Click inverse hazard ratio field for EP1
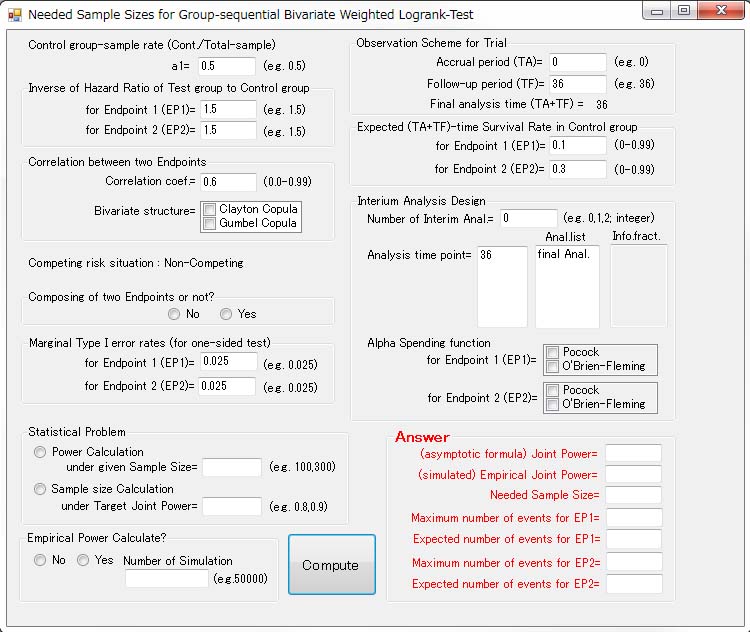This screenshot has width=750, height=632. coord(228,109)
